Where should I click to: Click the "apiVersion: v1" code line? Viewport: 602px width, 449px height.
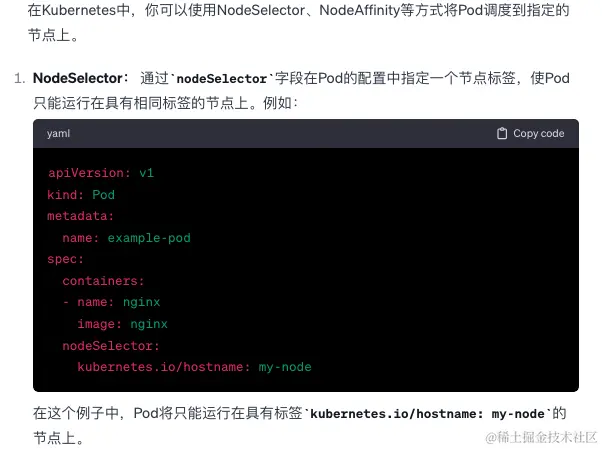(101, 173)
